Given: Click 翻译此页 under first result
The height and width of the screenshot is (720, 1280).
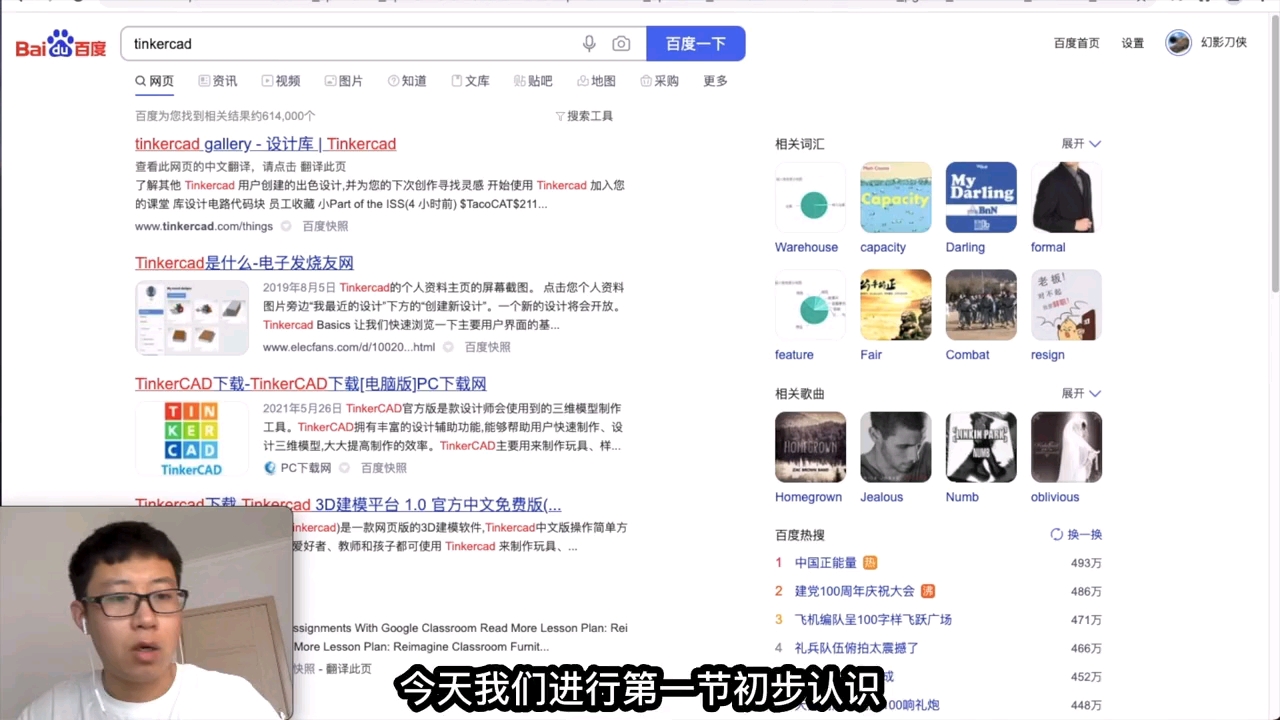Looking at the screenshot, I should point(324,167).
